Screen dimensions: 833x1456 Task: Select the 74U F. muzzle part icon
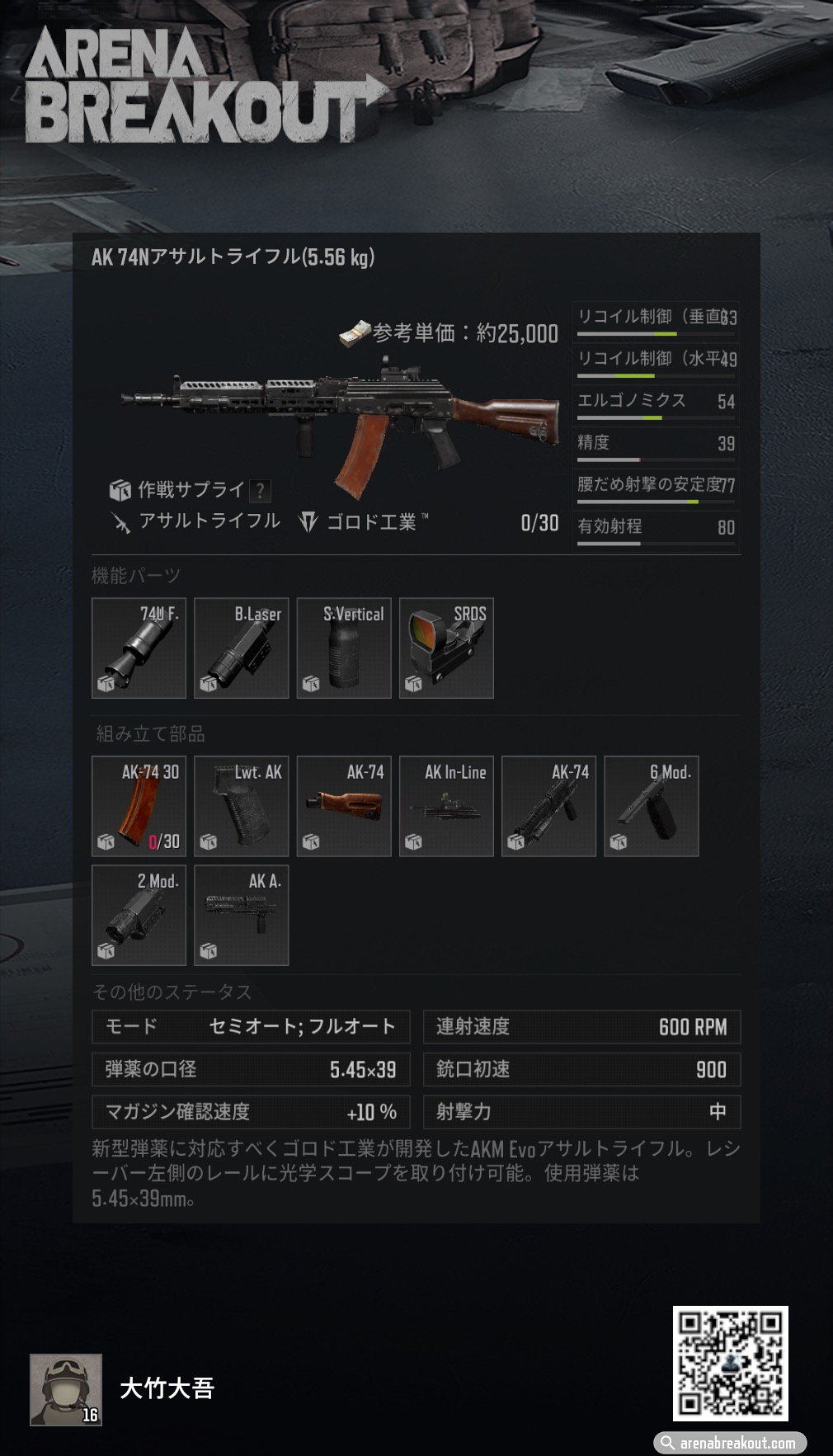point(139,648)
